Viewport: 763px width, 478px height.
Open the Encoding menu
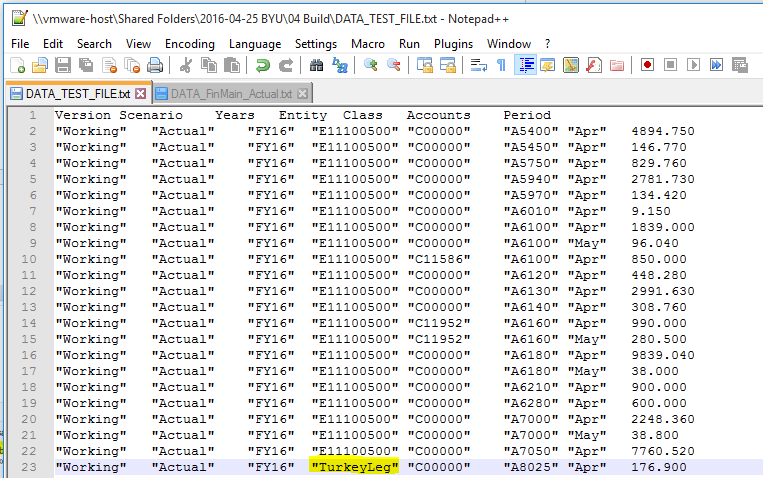(x=189, y=44)
